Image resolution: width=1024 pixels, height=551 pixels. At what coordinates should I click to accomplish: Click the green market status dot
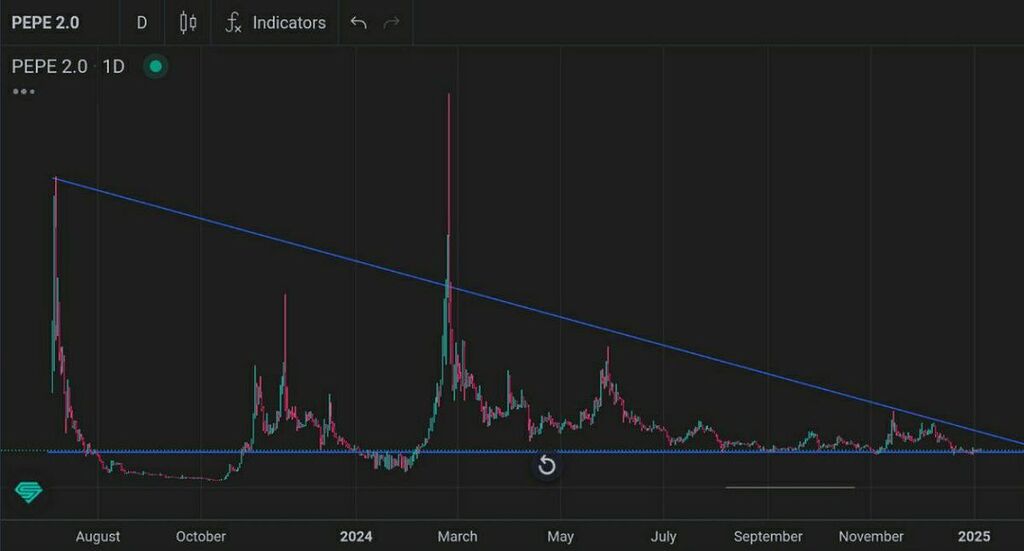click(155, 66)
